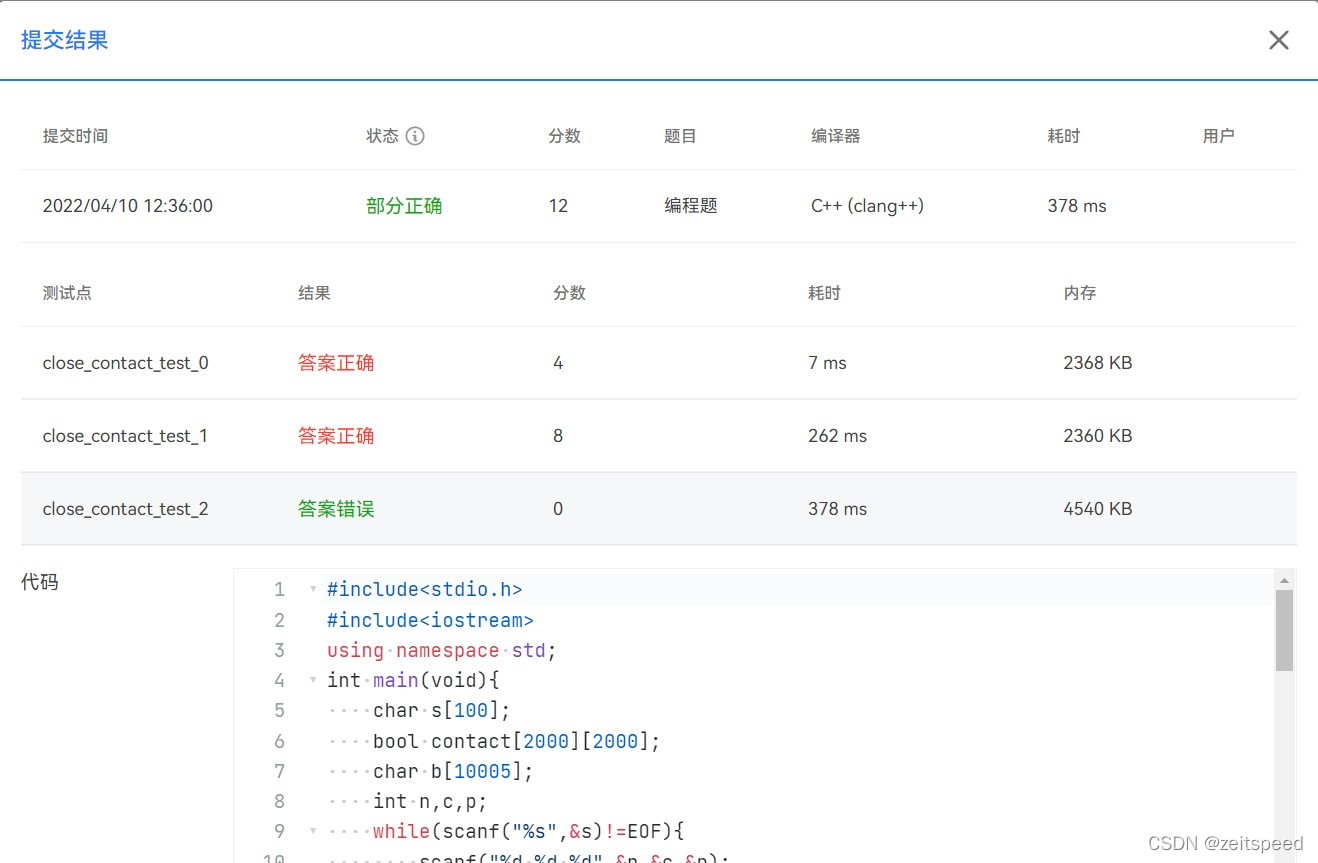Click the 题目 column header
This screenshot has height=863, width=1318.
coord(680,136)
